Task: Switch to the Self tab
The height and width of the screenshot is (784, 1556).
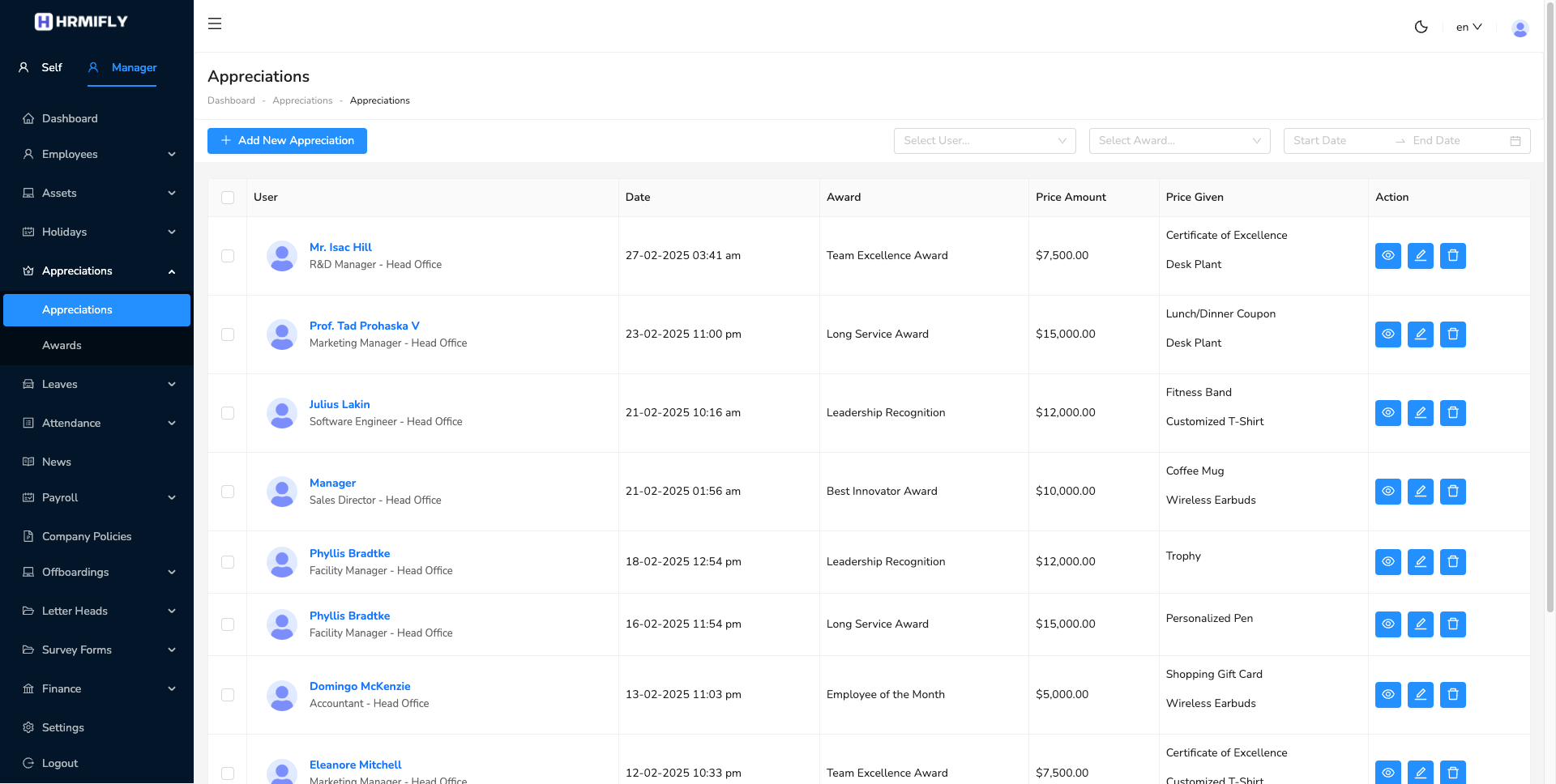Action: tap(42, 68)
